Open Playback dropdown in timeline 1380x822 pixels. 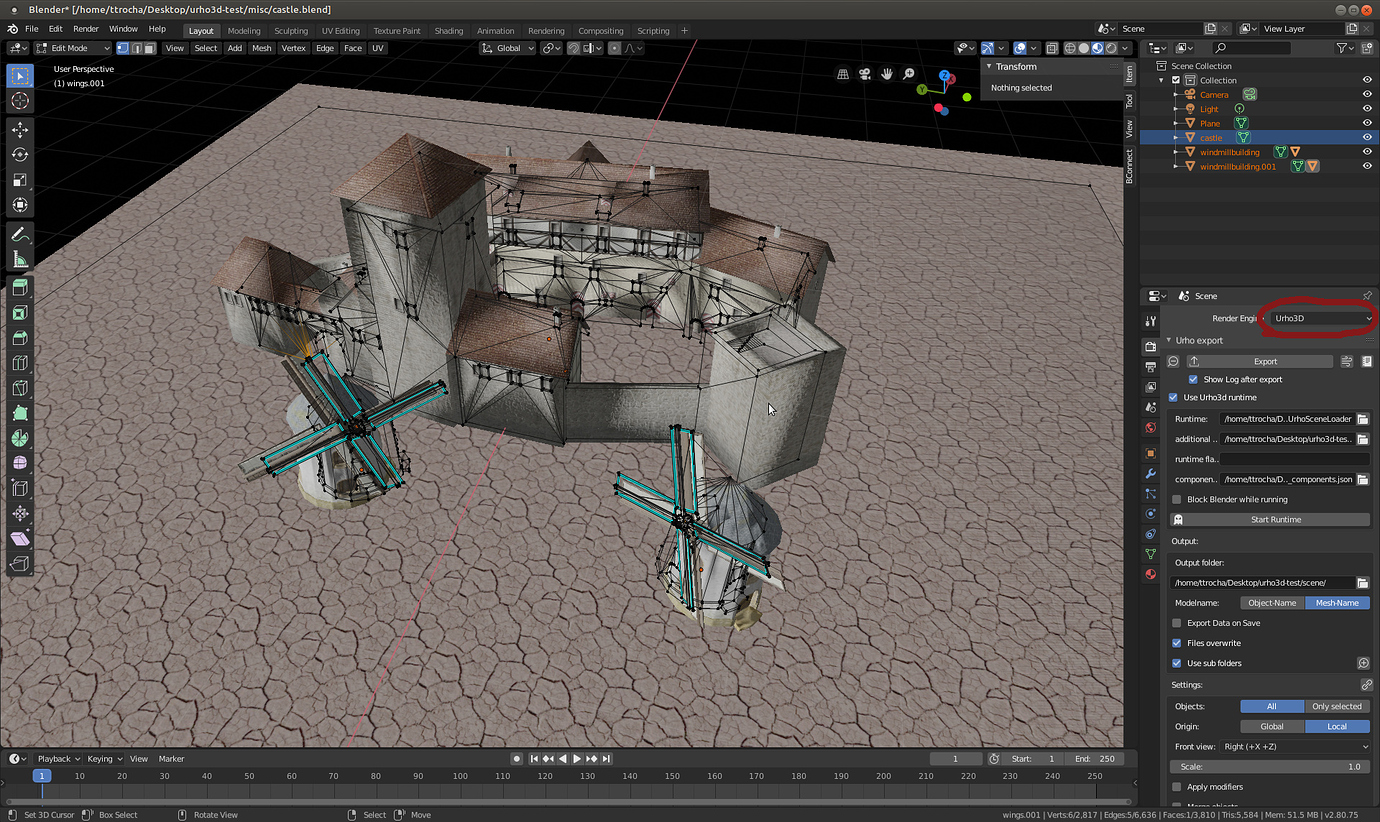(58, 759)
